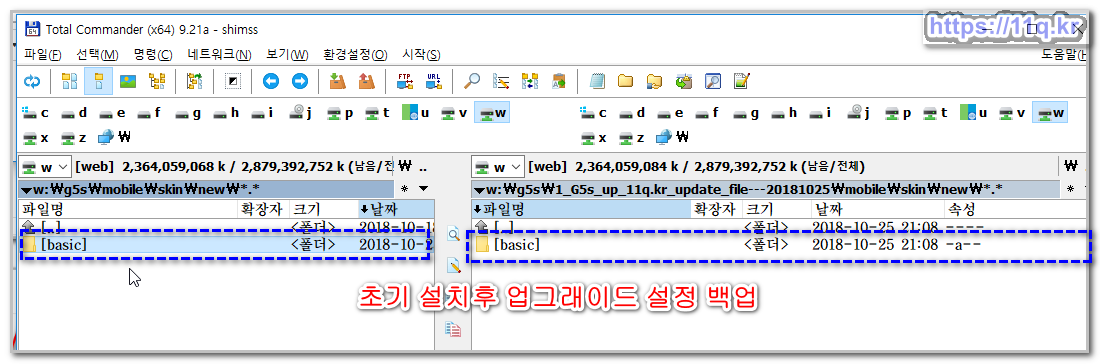Select drive c in the left drive bar
1100x364 pixels.
[36, 112]
